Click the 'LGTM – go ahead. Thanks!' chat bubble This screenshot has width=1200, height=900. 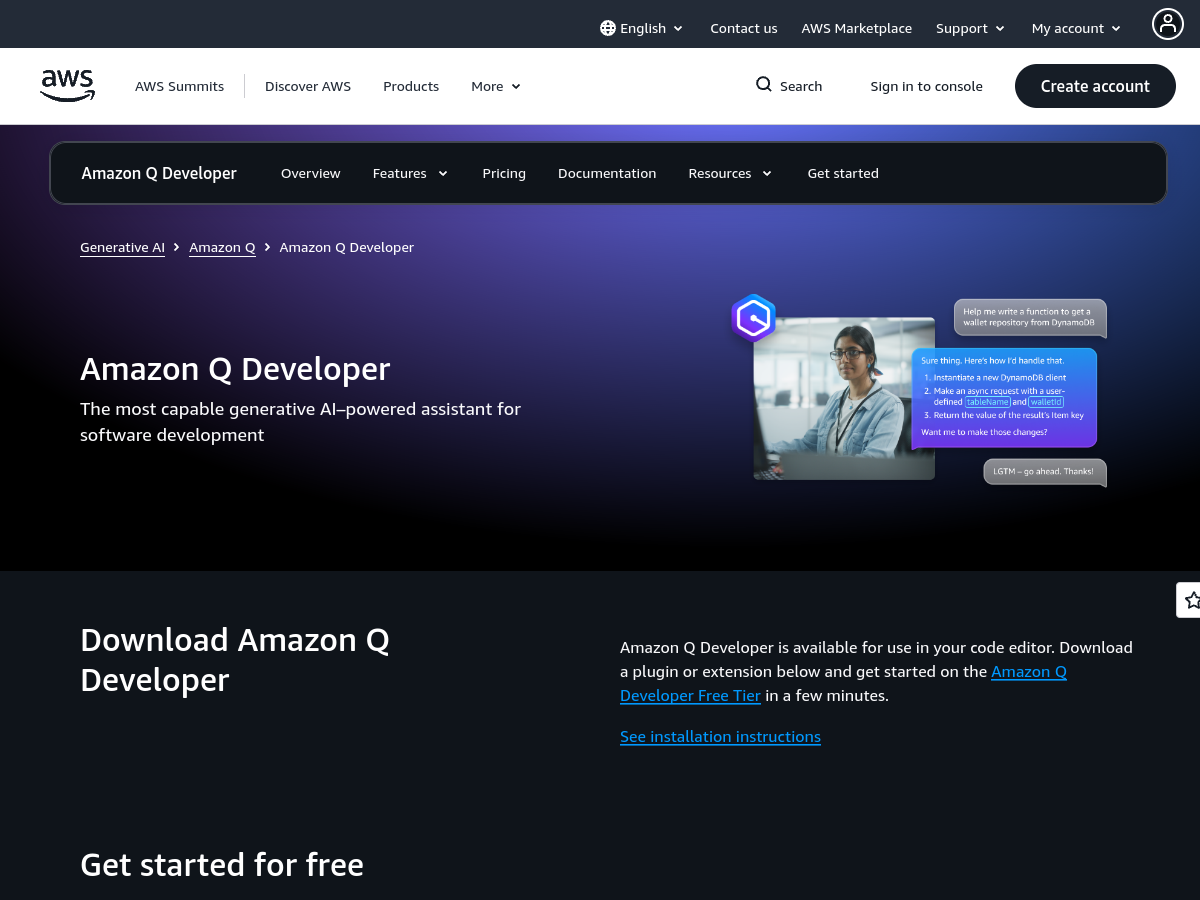click(1045, 472)
